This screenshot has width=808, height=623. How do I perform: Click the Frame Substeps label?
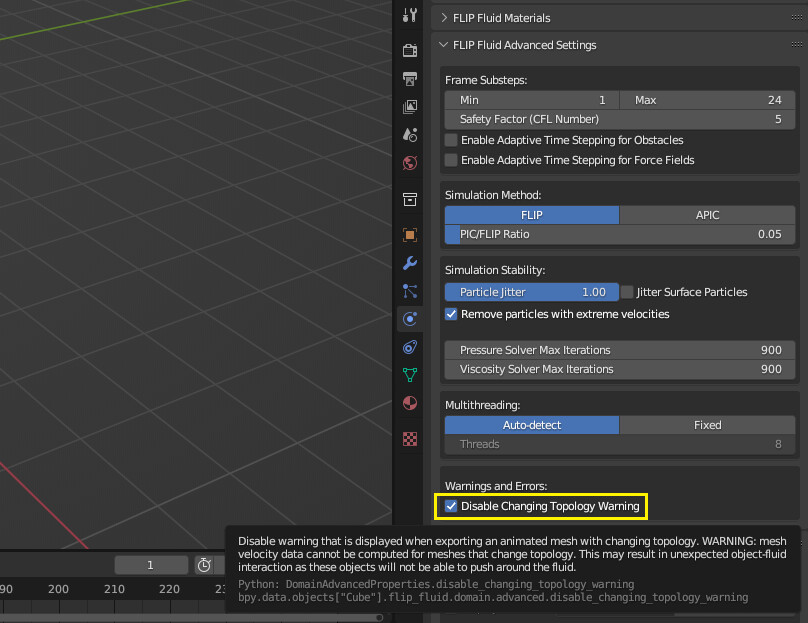point(486,80)
